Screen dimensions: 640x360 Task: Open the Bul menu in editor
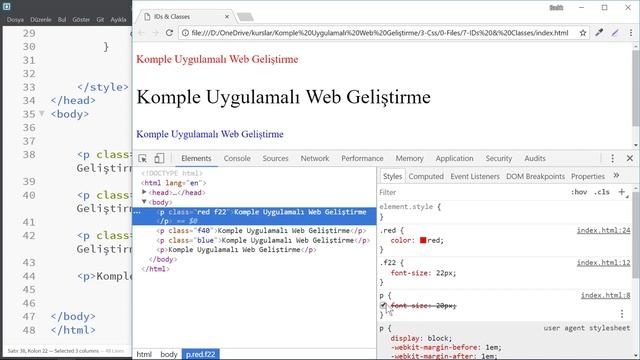pos(62,19)
